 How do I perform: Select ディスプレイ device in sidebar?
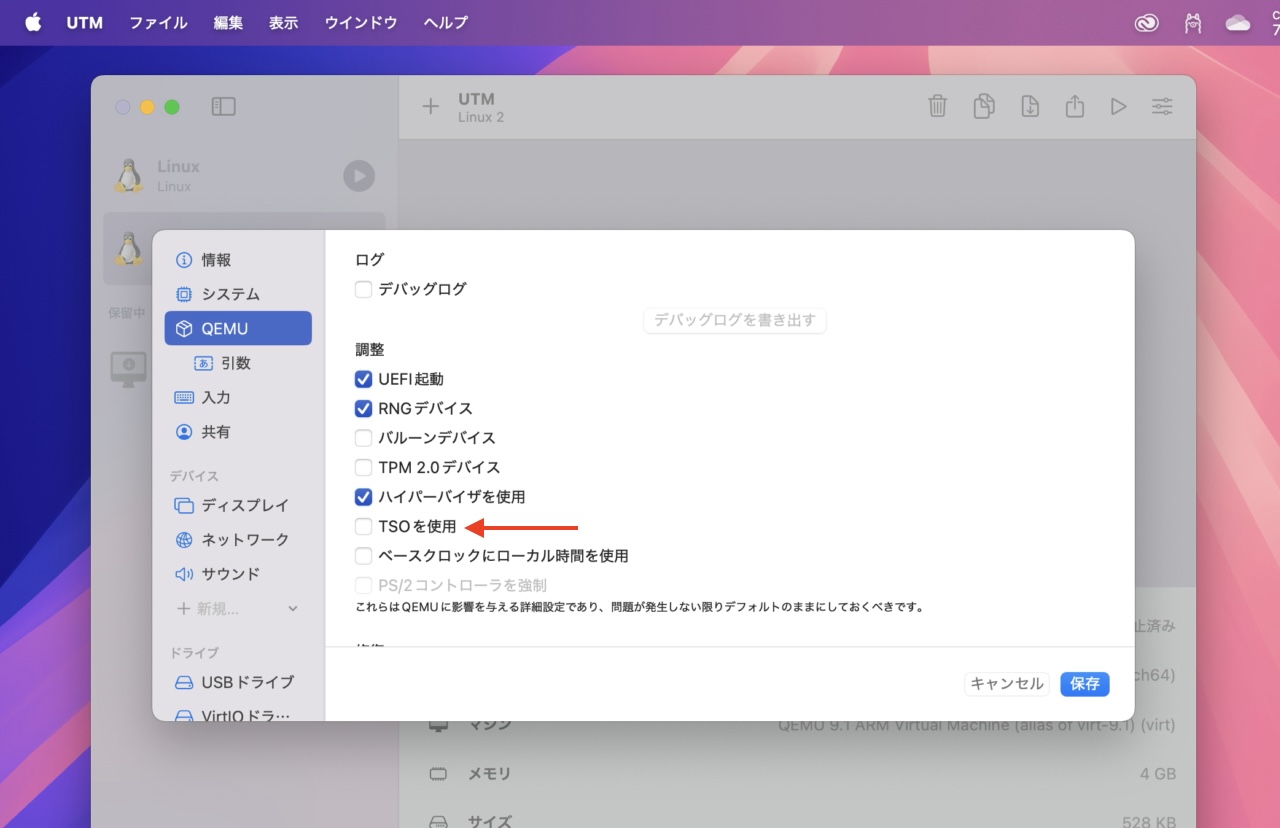(238, 505)
